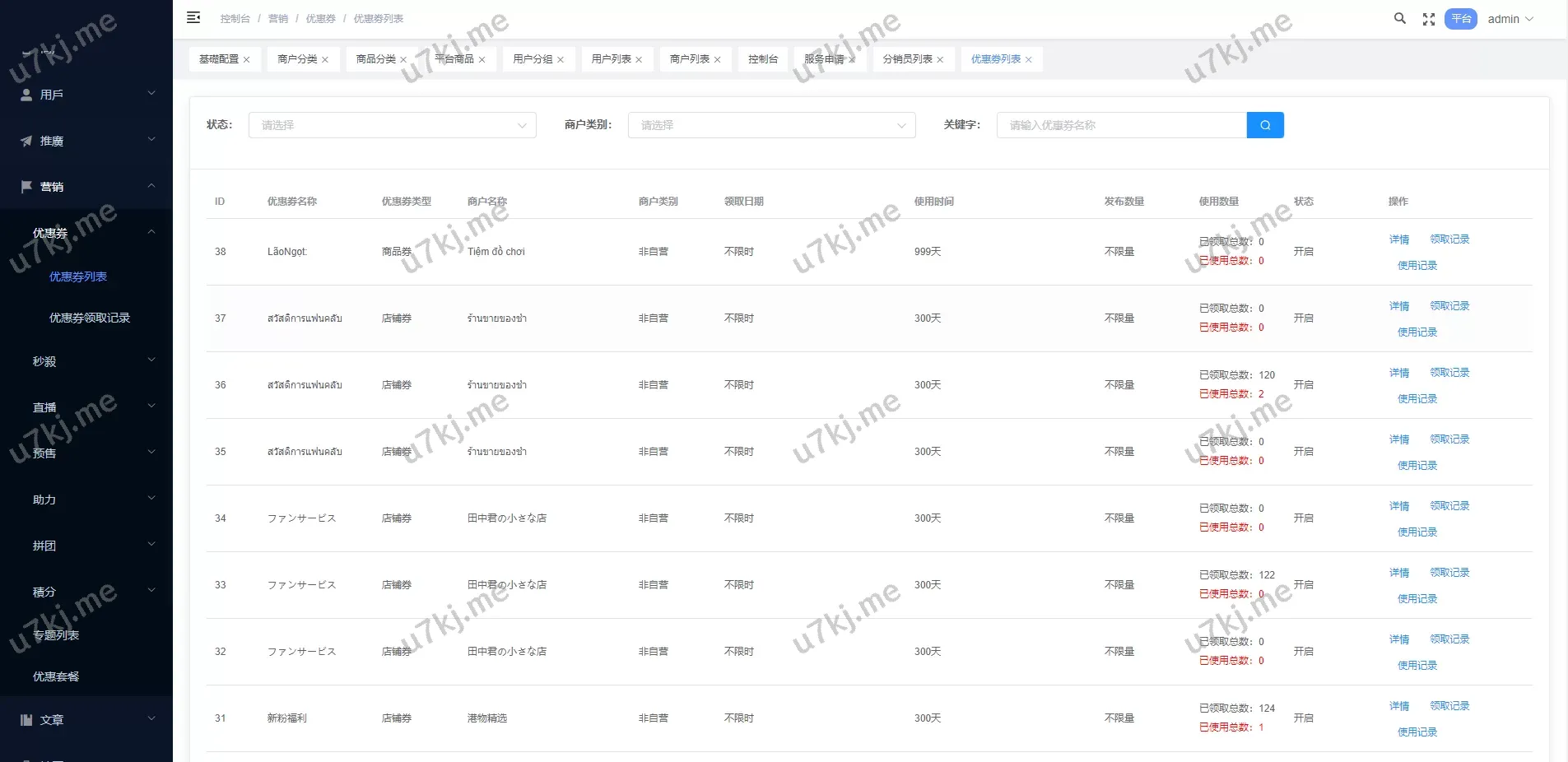Image resolution: width=1568 pixels, height=762 pixels.
Task: Click the blue search button beside keyword field
Action: click(x=1265, y=125)
